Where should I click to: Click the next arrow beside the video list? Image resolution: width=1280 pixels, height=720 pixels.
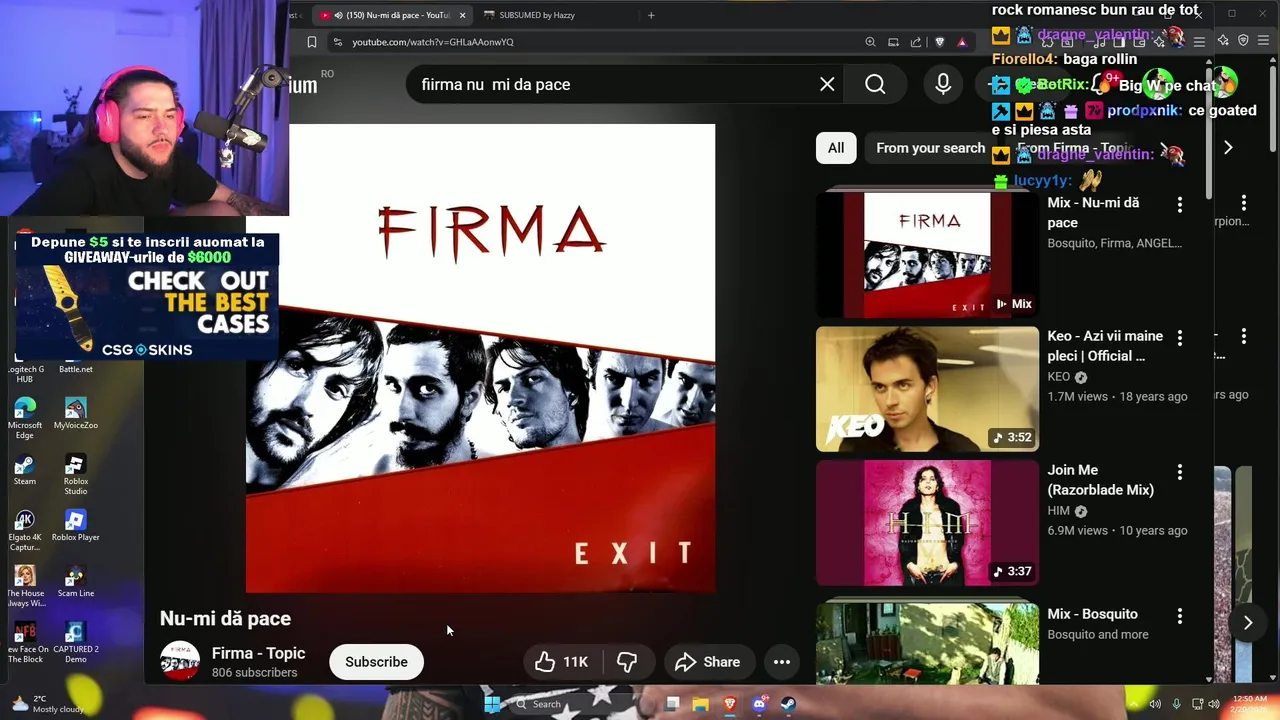point(1248,622)
